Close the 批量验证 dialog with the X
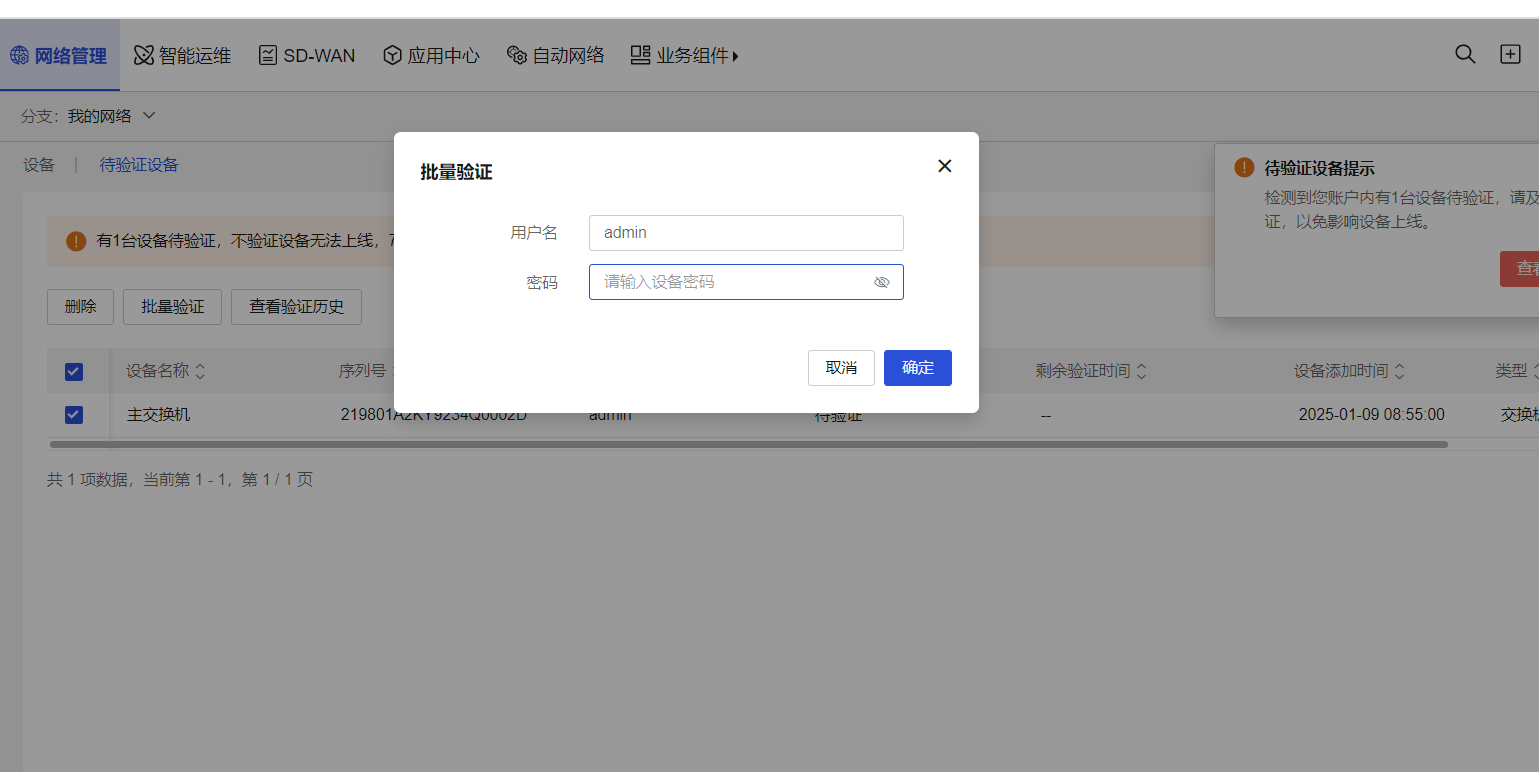This screenshot has height=772, width=1539. (x=944, y=166)
